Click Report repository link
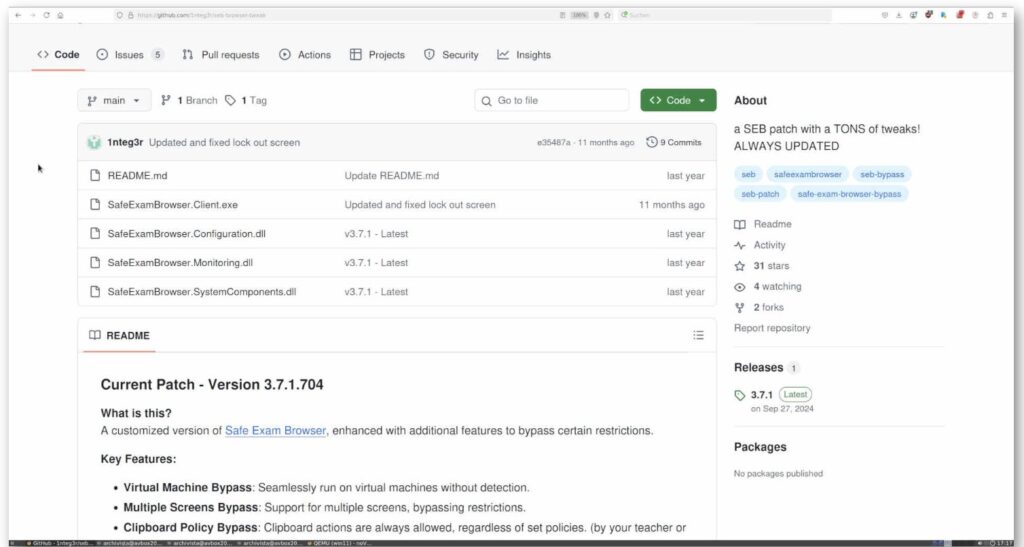This screenshot has height=547, width=1024. [772, 328]
